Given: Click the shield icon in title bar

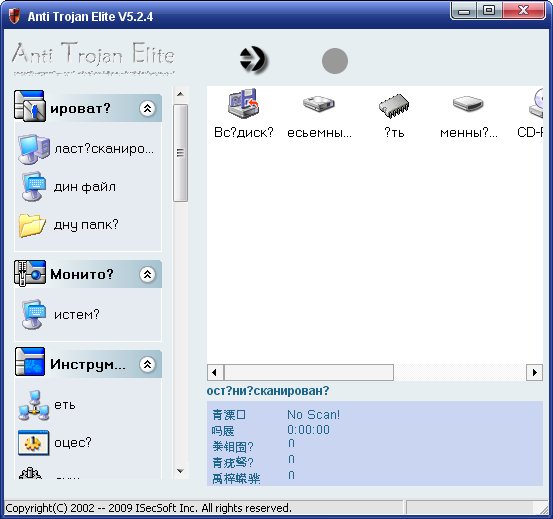Looking at the screenshot, I should point(14,16).
